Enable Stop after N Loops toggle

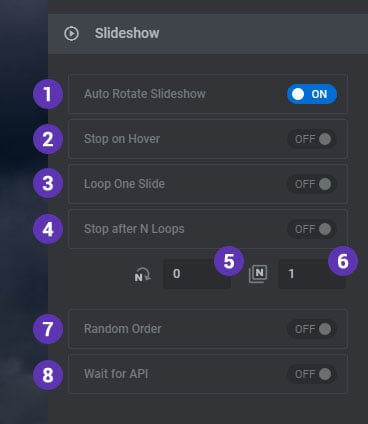(312, 229)
